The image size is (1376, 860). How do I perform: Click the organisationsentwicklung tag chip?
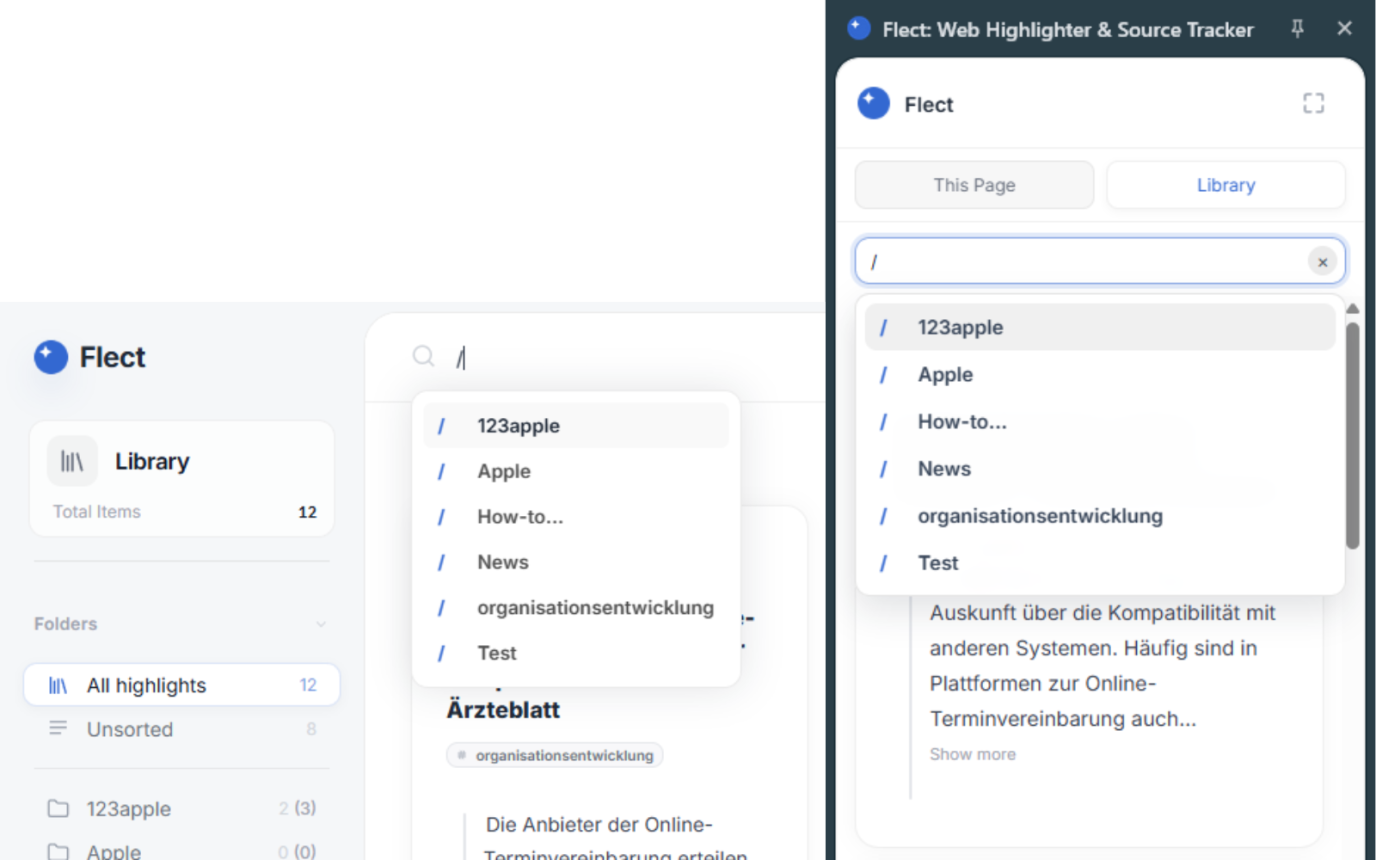555,756
